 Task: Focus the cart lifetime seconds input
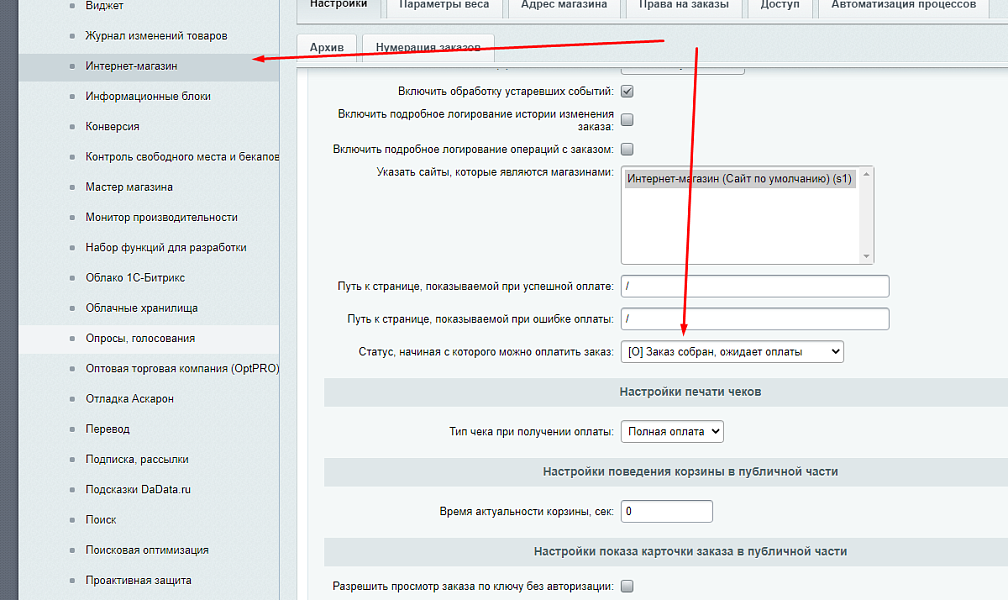[x=666, y=511]
